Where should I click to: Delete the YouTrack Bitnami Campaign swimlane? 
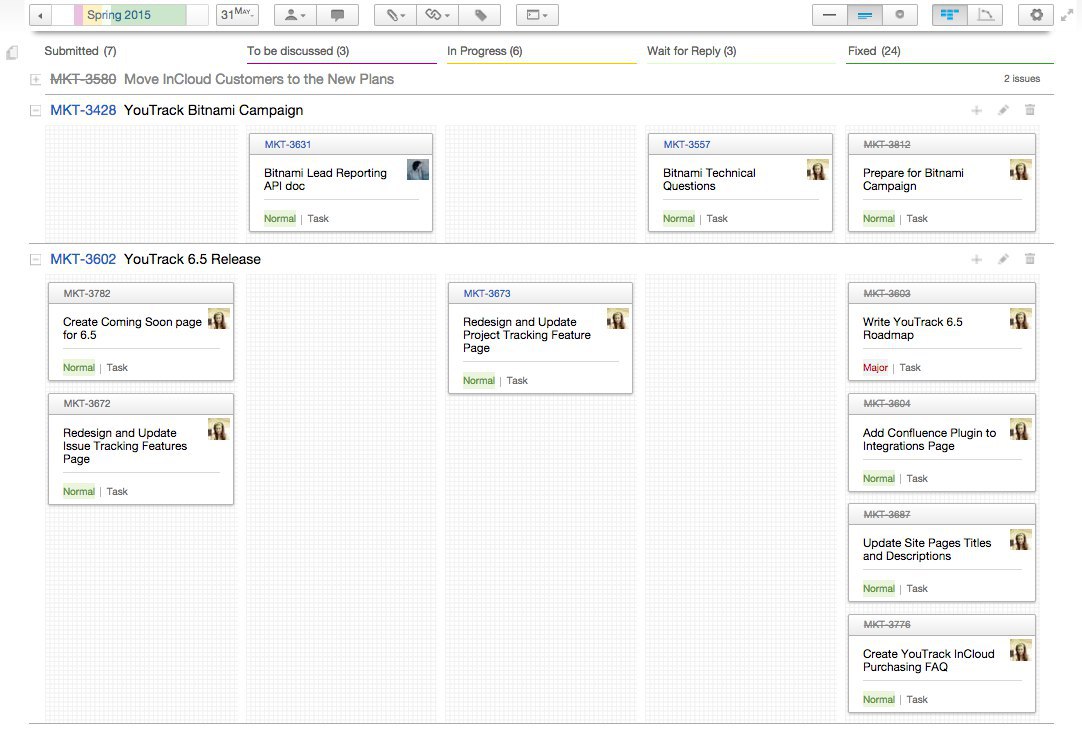click(1030, 110)
